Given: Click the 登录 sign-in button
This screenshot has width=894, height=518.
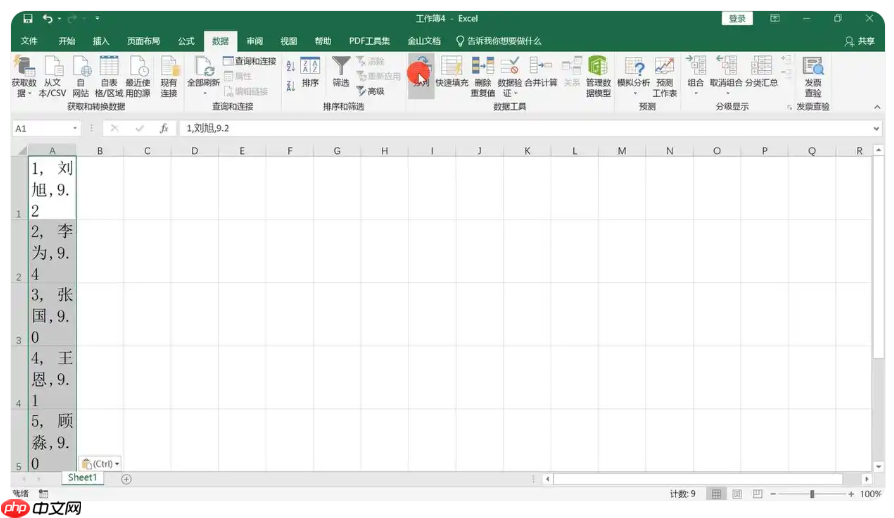Looking at the screenshot, I should coord(737,19).
